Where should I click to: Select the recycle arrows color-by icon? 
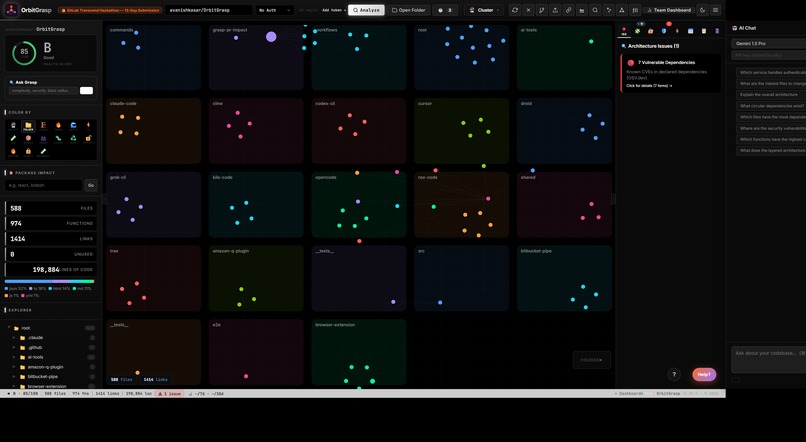tap(73, 139)
